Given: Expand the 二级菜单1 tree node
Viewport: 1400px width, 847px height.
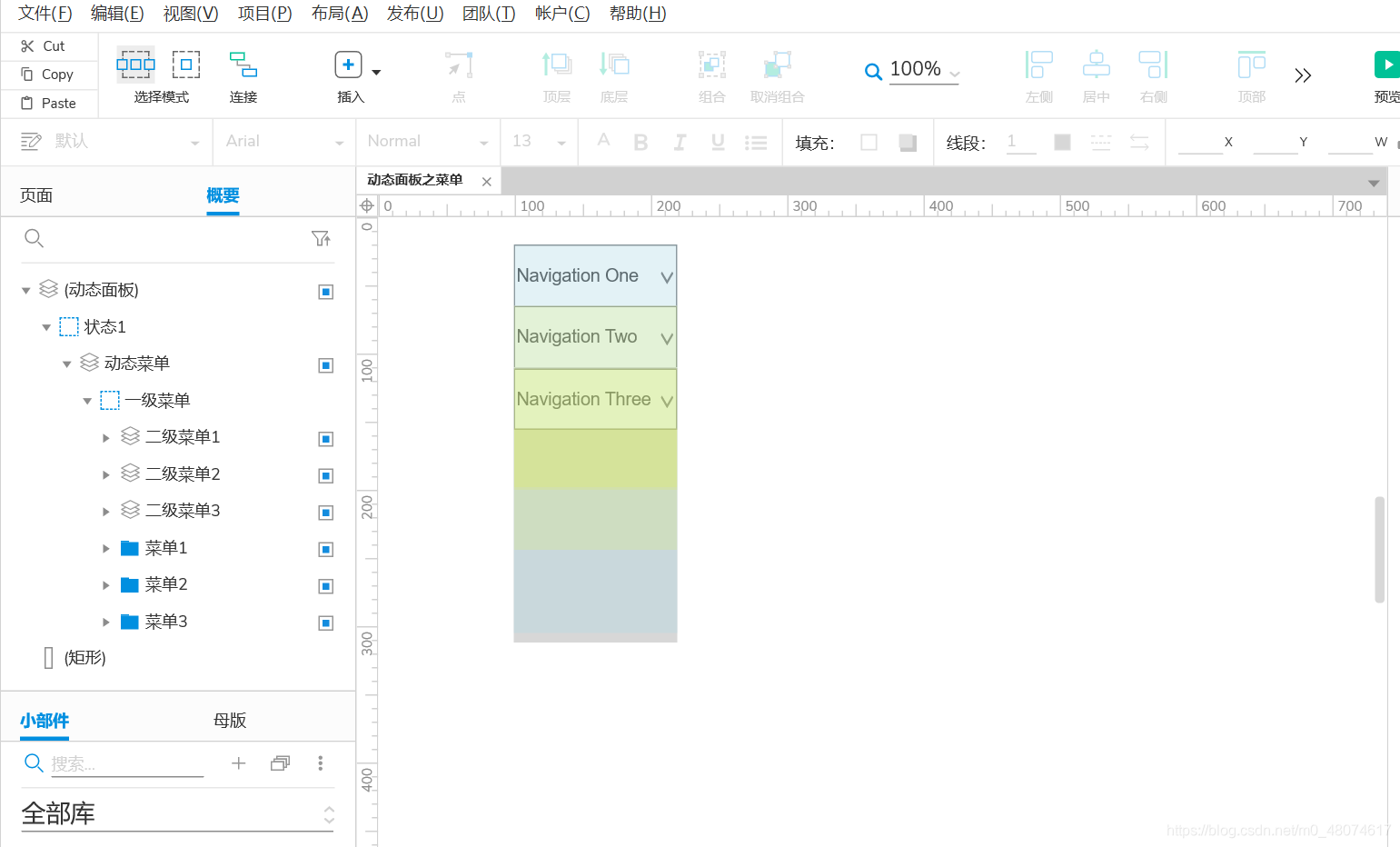Looking at the screenshot, I should (106, 438).
